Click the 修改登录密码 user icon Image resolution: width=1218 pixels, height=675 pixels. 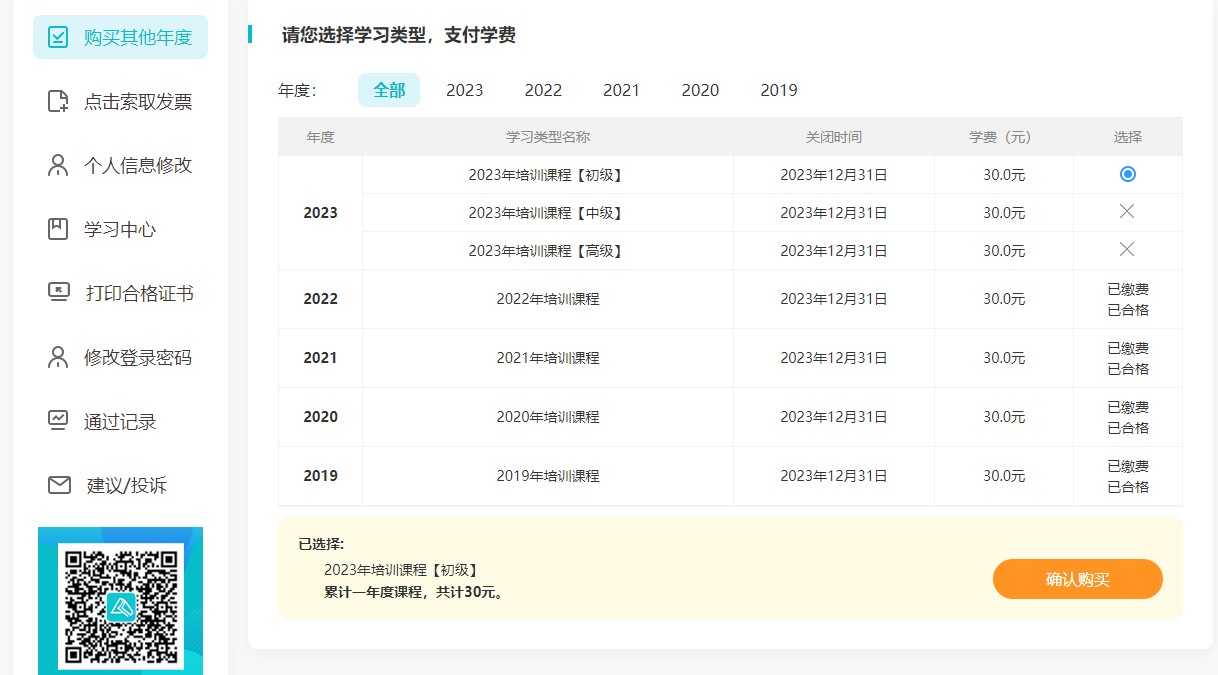pos(58,358)
